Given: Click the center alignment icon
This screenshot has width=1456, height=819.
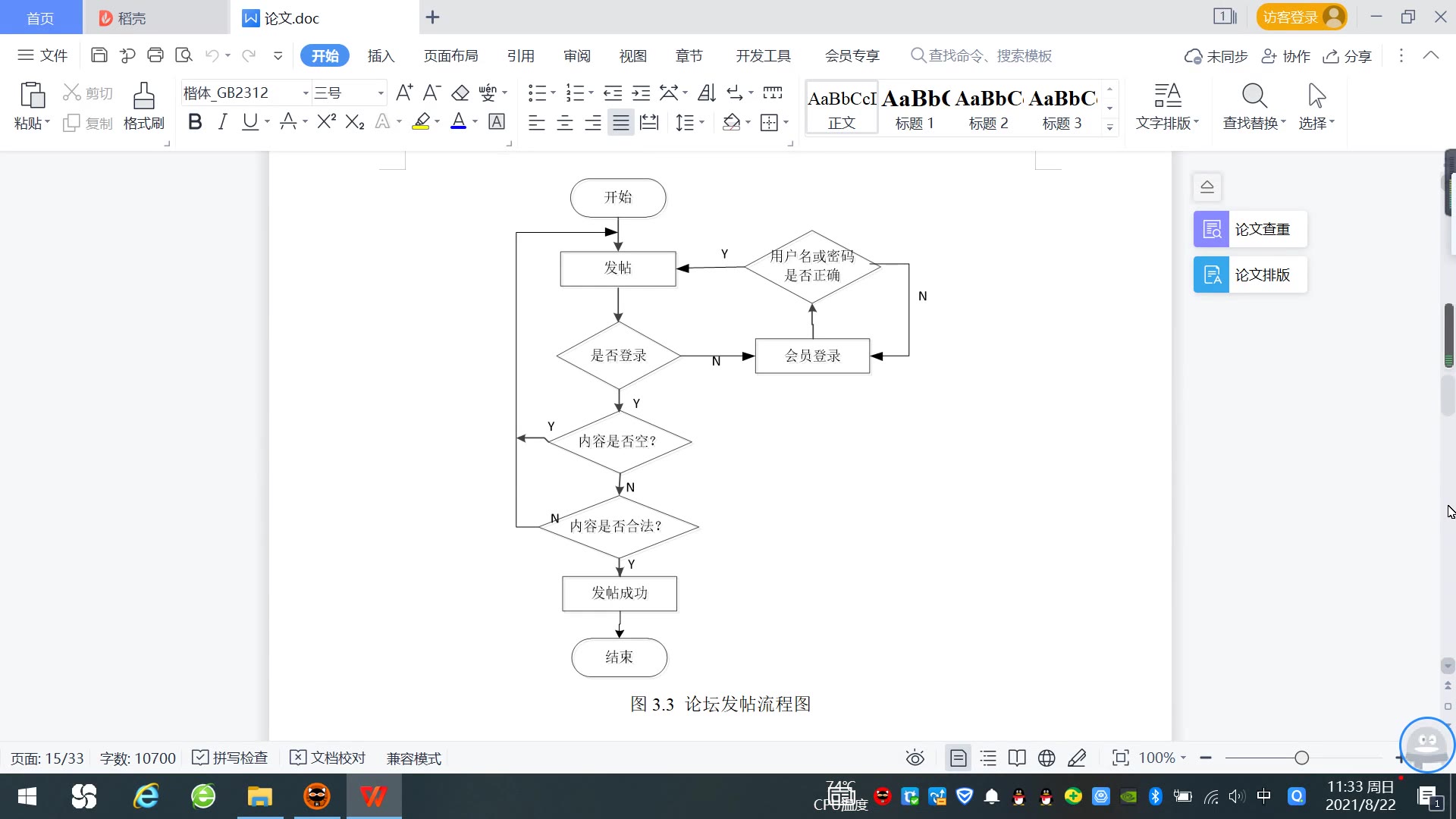Looking at the screenshot, I should [x=565, y=122].
